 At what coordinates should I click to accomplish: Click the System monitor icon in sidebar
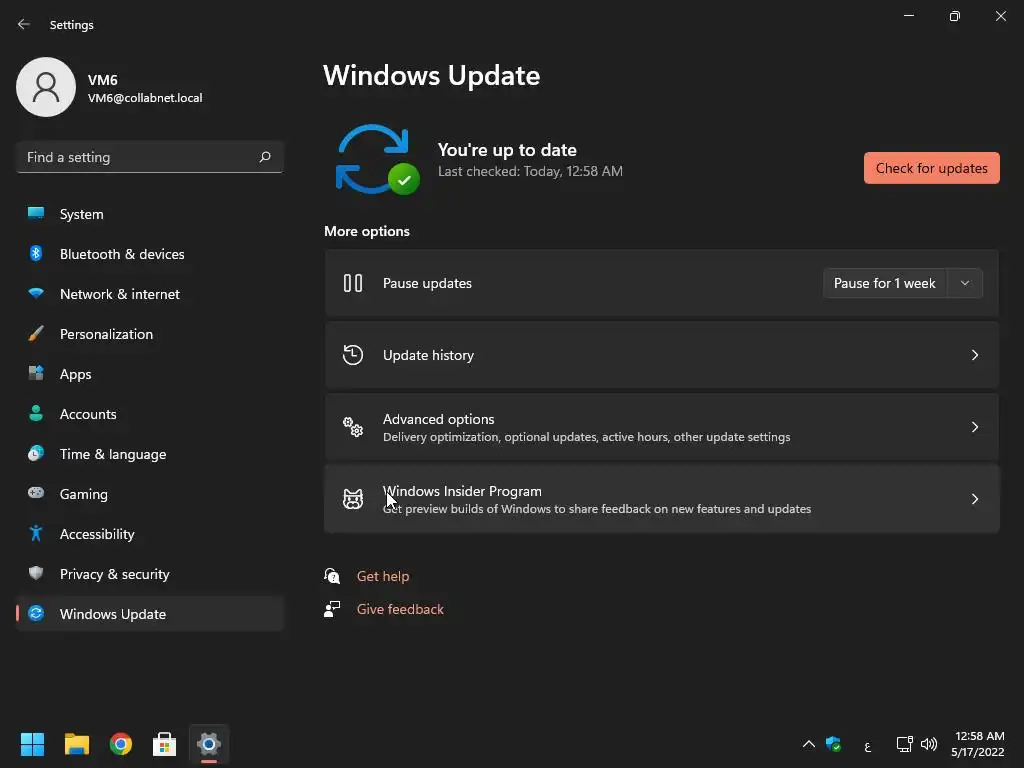[36, 214]
